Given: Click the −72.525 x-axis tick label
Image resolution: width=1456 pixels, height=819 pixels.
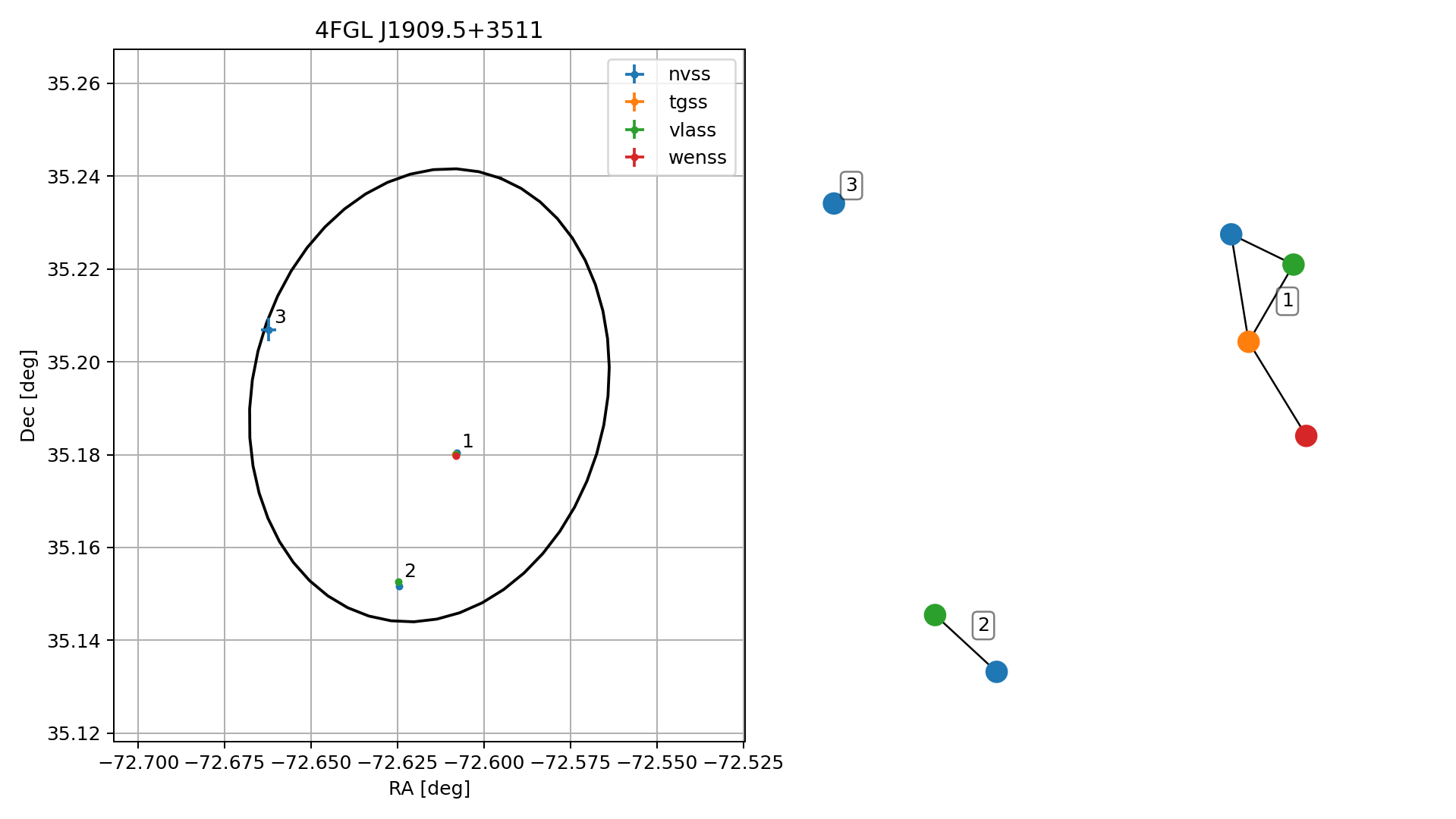Looking at the screenshot, I should [744, 762].
